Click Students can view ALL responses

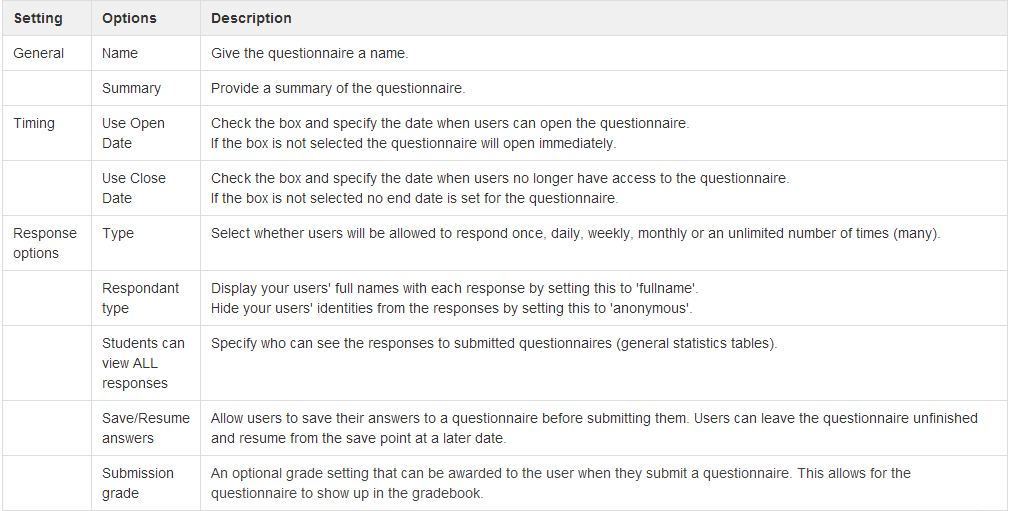(x=143, y=363)
